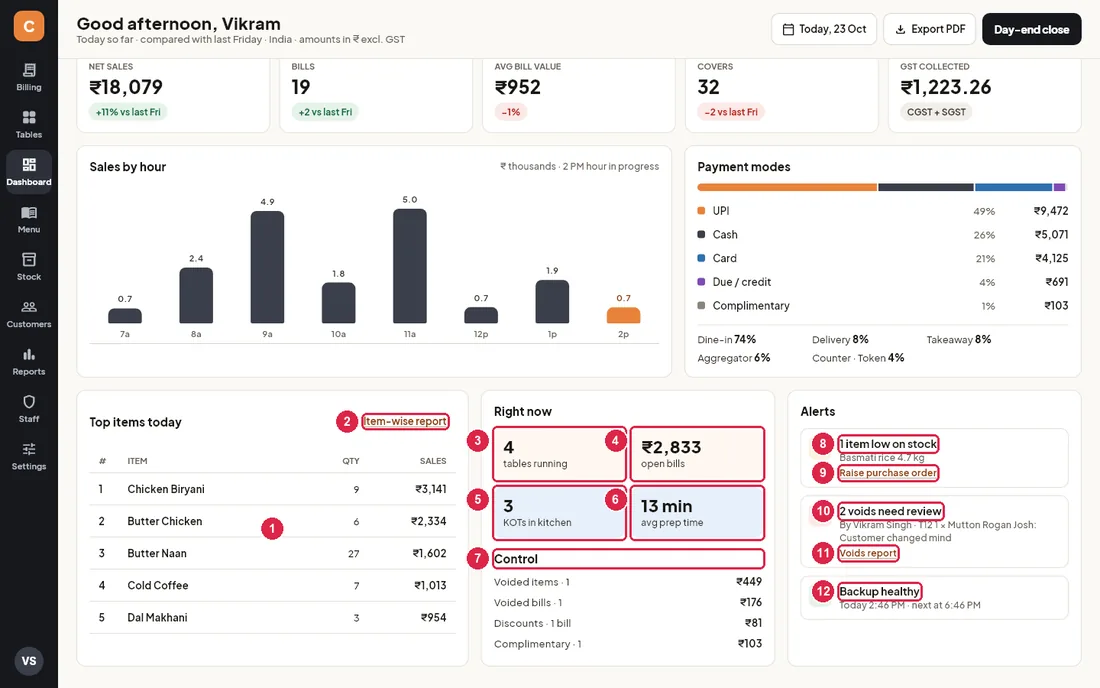
Task: Click the Card amount ₹4,125
Action: pyautogui.click(x=1052, y=258)
